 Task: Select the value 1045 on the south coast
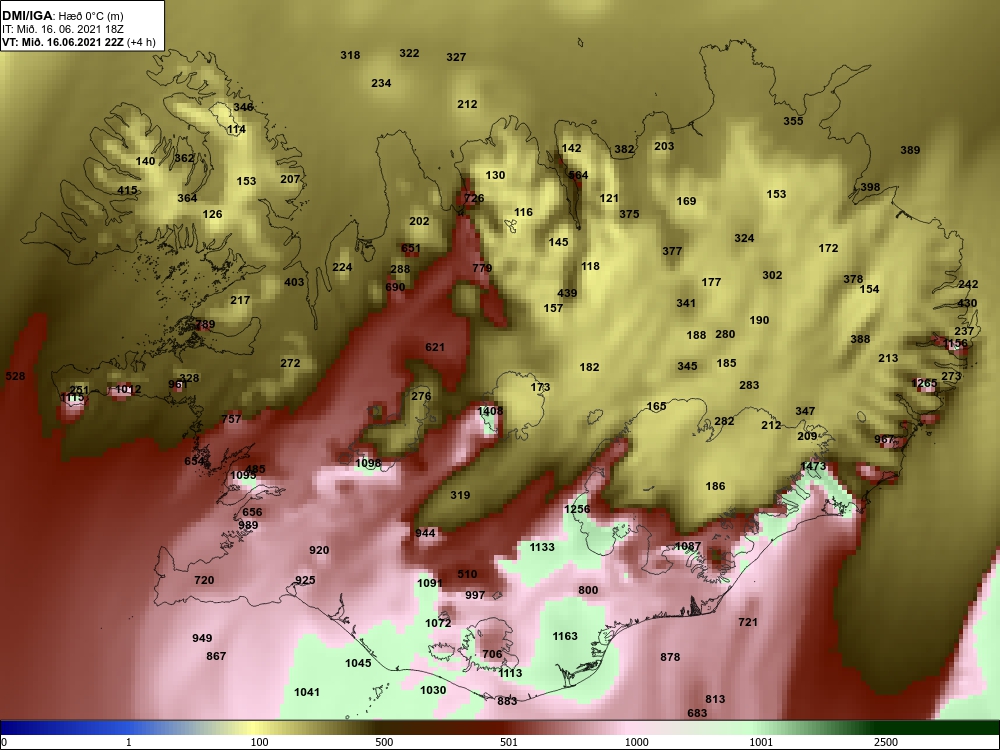tap(358, 663)
